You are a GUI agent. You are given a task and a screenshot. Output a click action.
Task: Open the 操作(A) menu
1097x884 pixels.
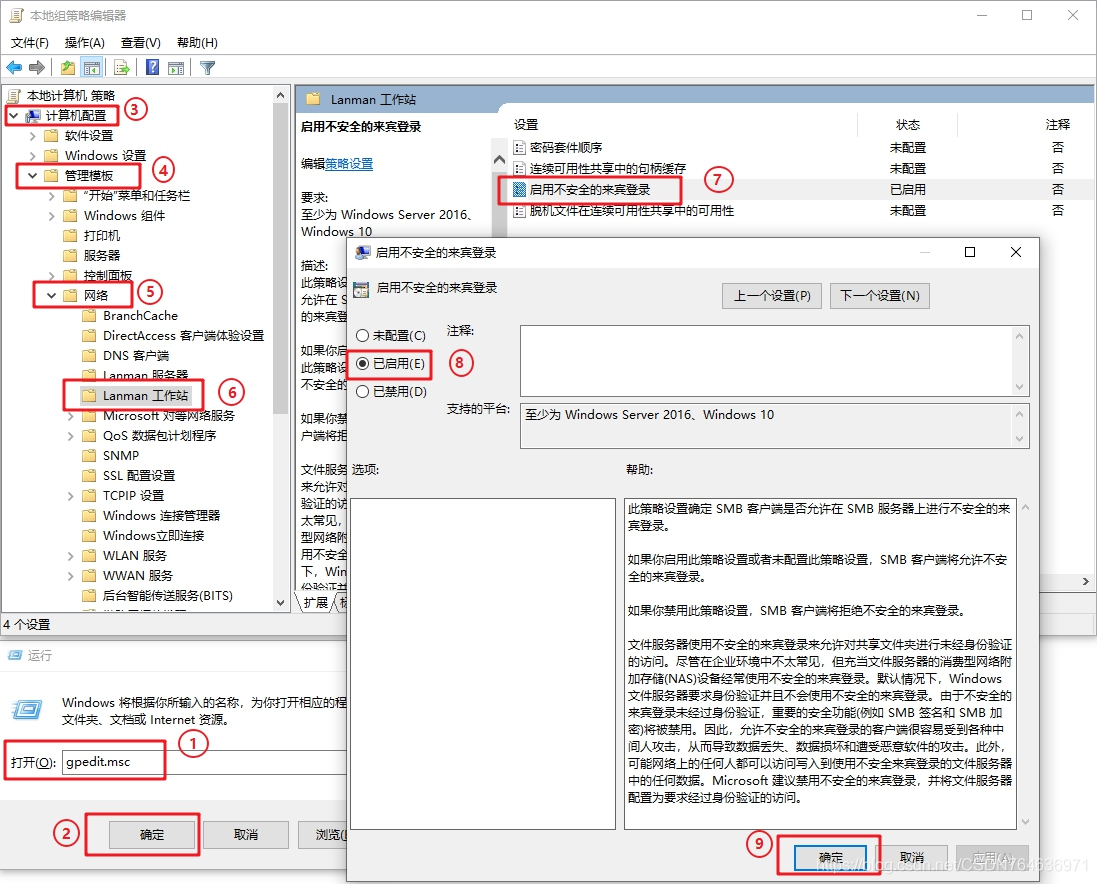coord(85,43)
